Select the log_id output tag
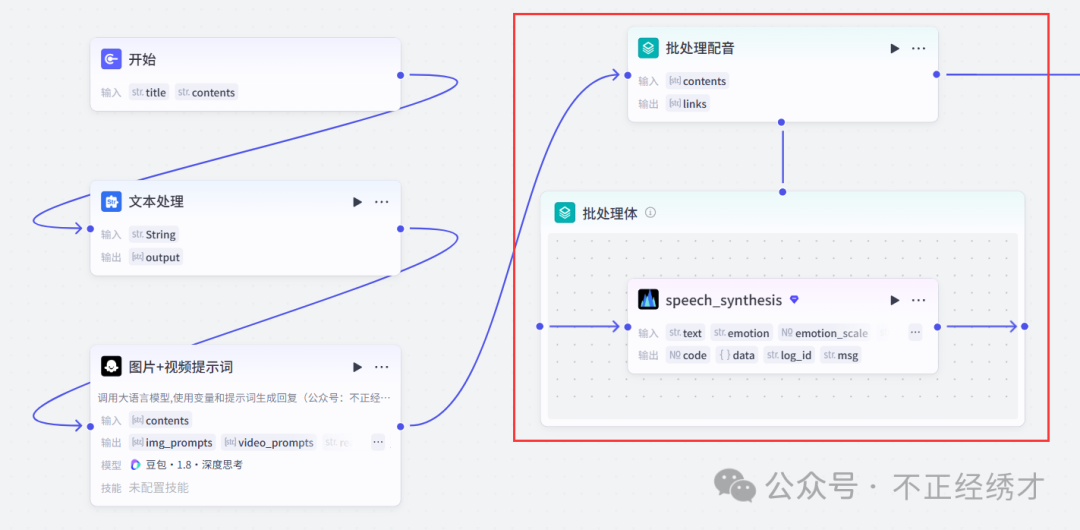1080x530 pixels. 789,356
